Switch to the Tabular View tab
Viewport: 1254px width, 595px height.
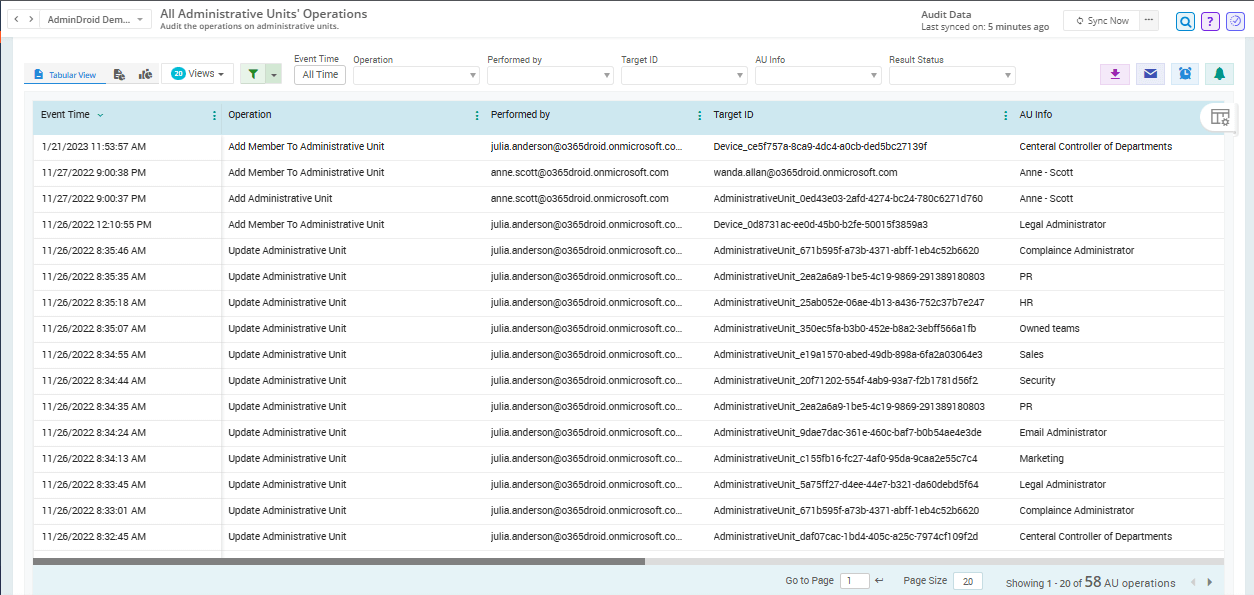66,74
